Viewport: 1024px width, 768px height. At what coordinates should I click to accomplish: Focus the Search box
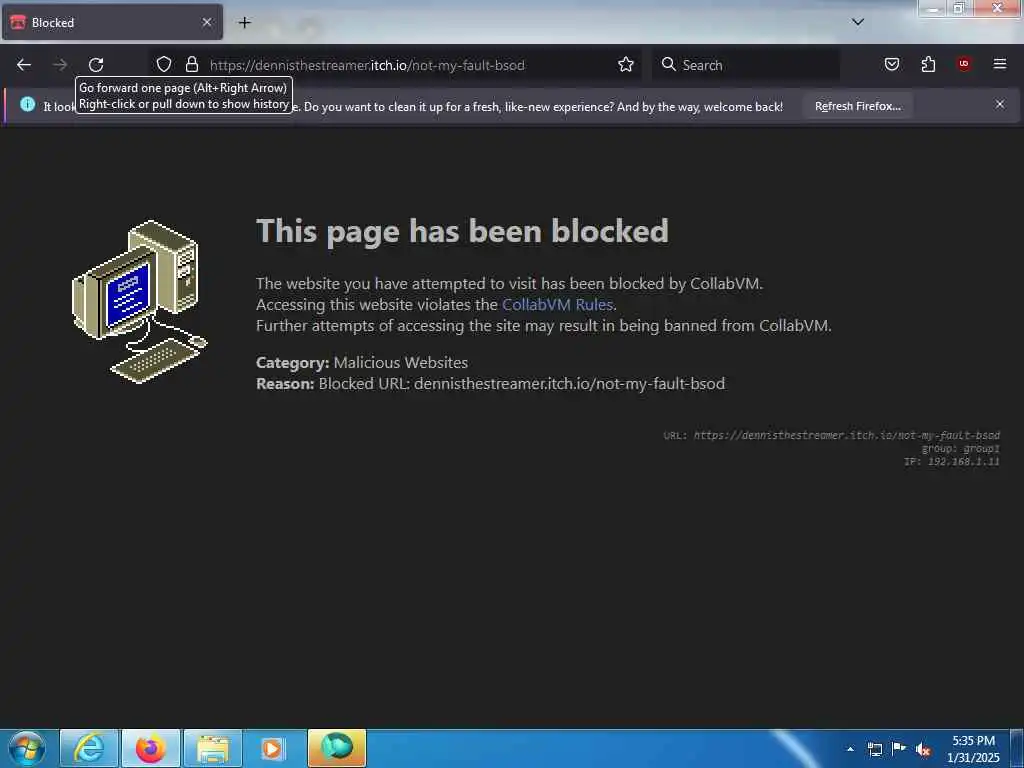click(x=746, y=65)
